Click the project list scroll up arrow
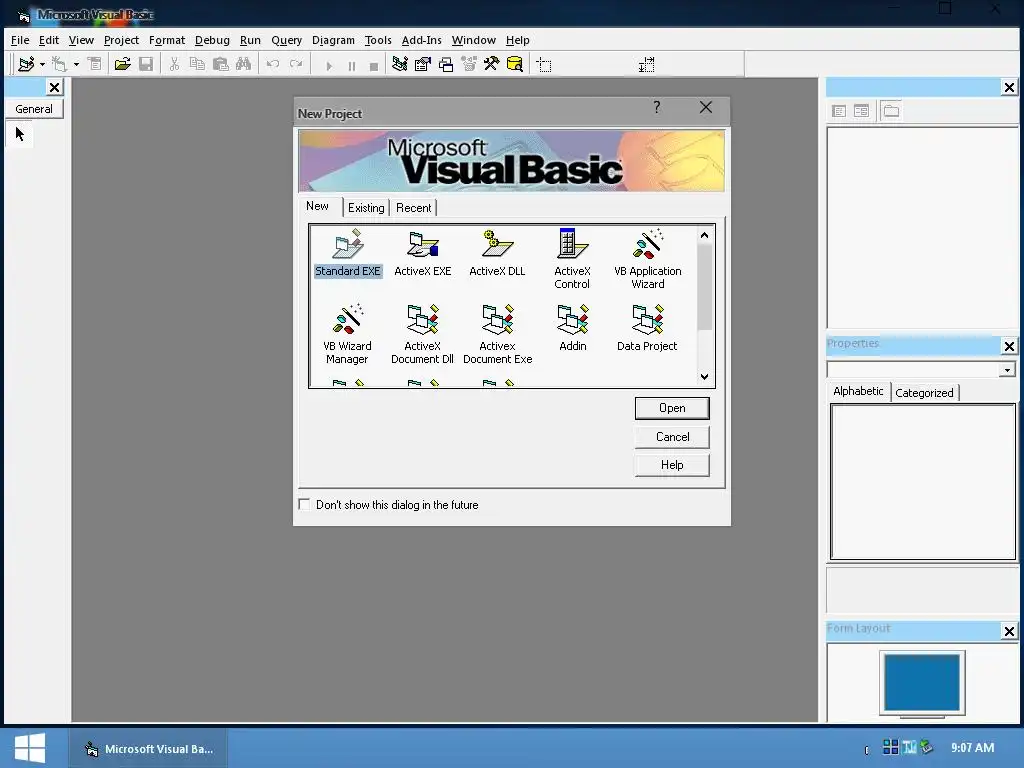Viewport: 1024px width, 768px height. [x=705, y=235]
